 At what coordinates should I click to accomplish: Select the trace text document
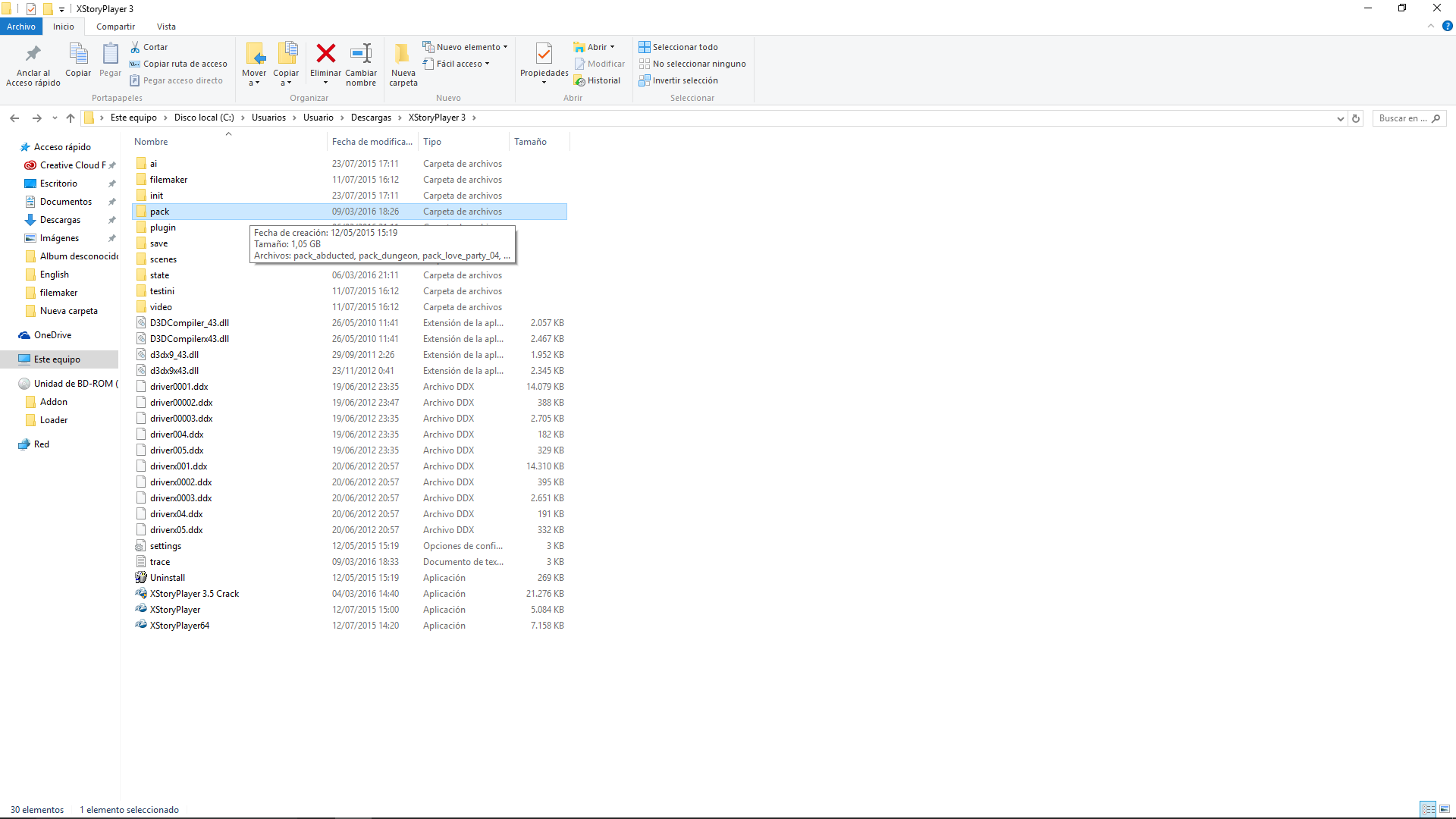[x=350, y=562]
